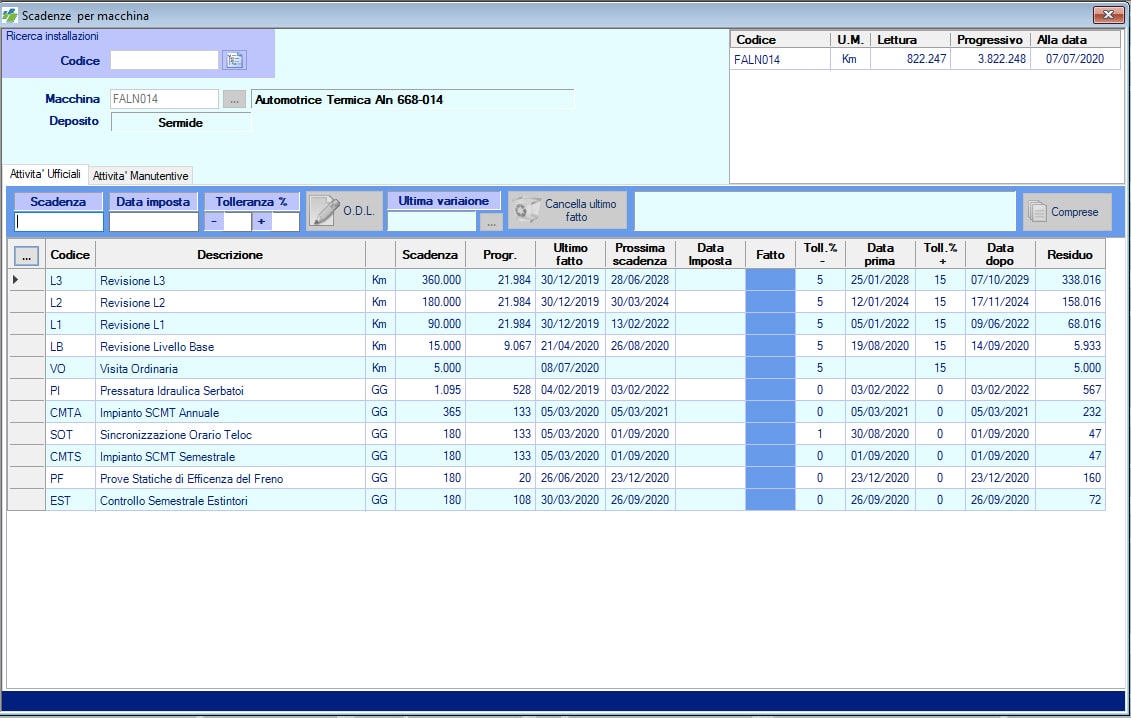Click the Prossima scadenza date 26/08/2020
The width and height of the screenshot is (1131, 718).
tap(640, 346)
